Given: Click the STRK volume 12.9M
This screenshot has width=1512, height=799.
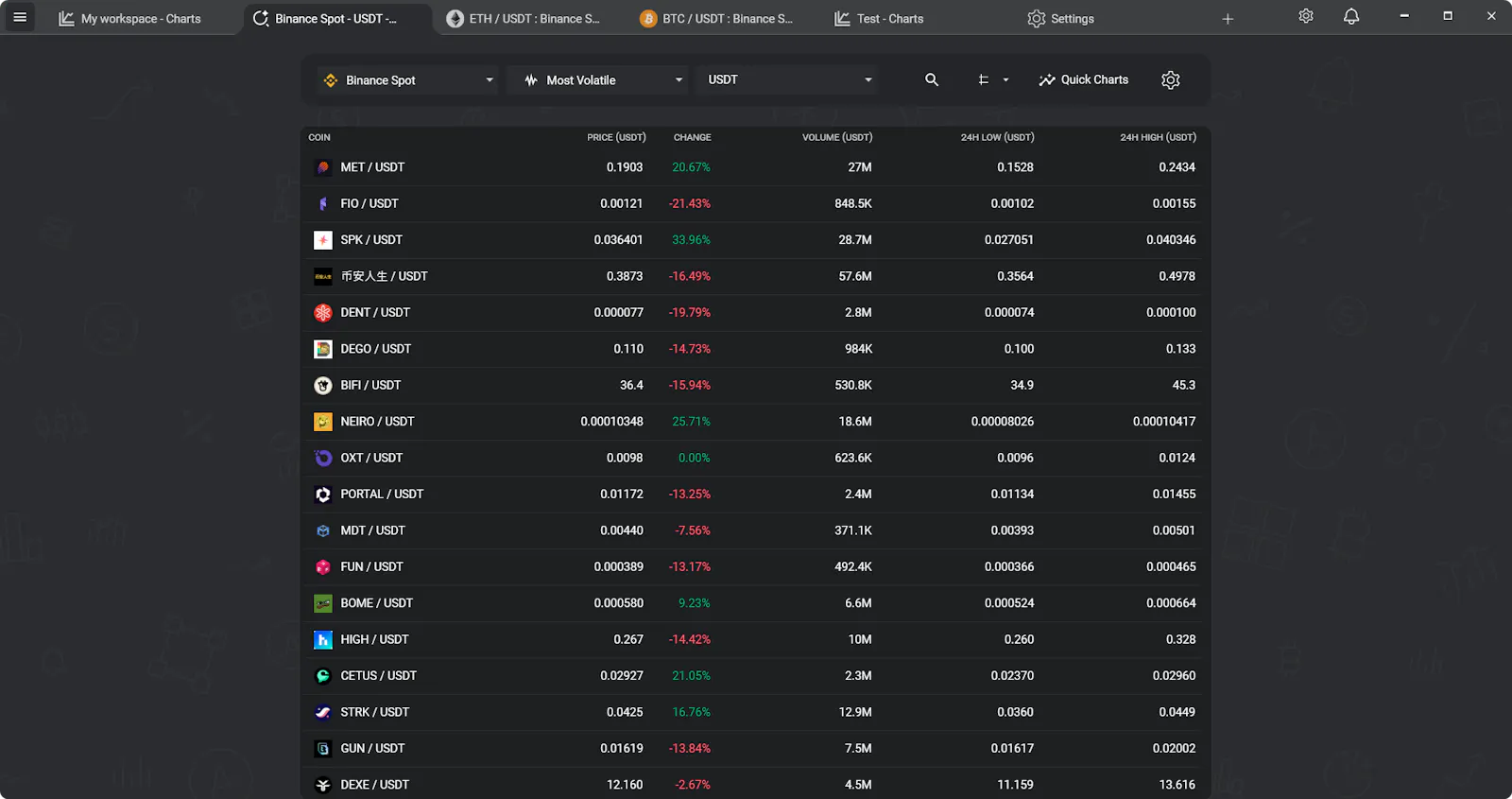Looking at the screenshot, I should [855, 712].
